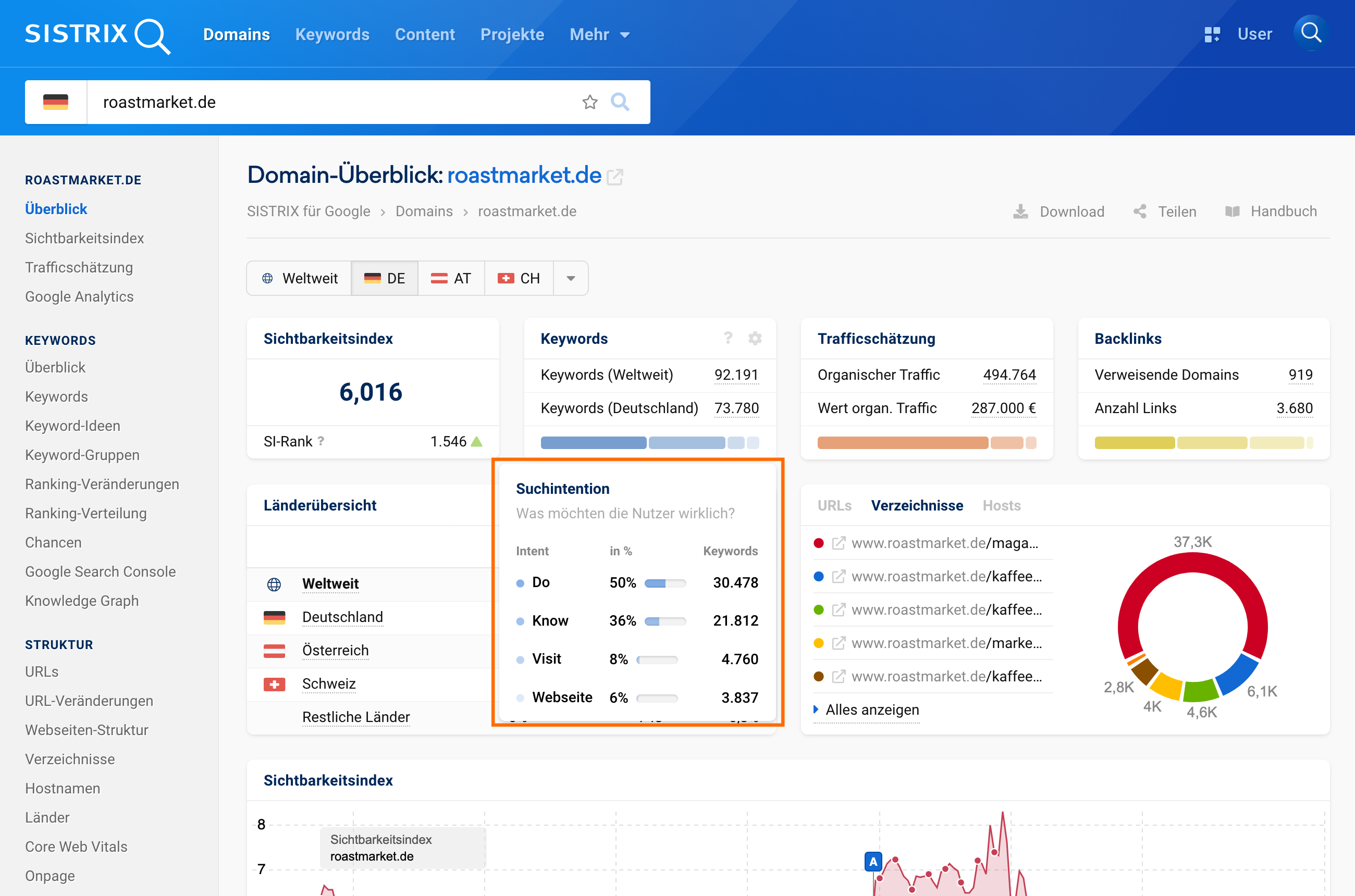Open roastmarket.de via external link icon beside title
This screenshot has width=1355, height=896.
click(615, 177)
